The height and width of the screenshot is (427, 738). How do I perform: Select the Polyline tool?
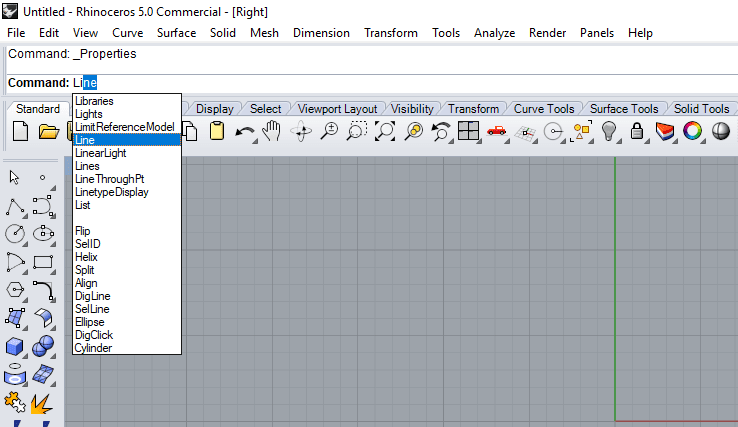pos(15,207)
